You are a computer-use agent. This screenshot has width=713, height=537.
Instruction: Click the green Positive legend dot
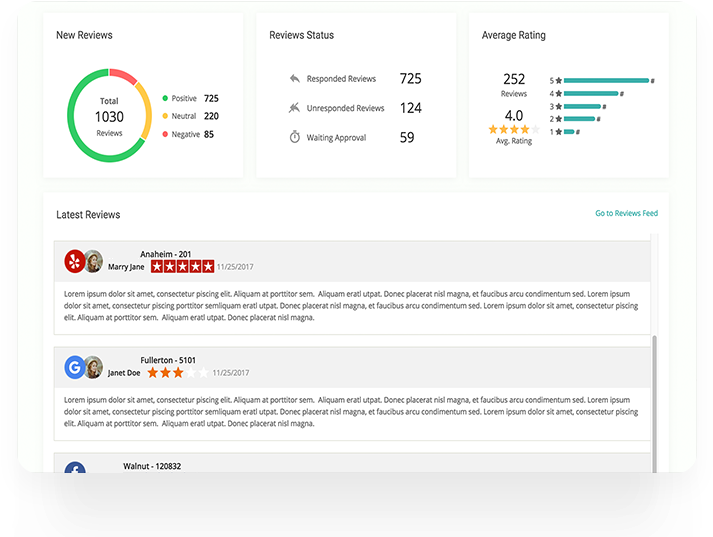165,98
